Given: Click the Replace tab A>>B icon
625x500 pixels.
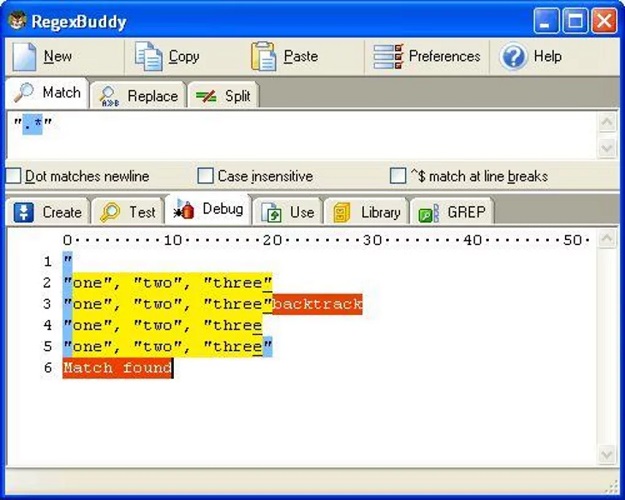Looking at the screenshot, I should (x=109, y=96).
